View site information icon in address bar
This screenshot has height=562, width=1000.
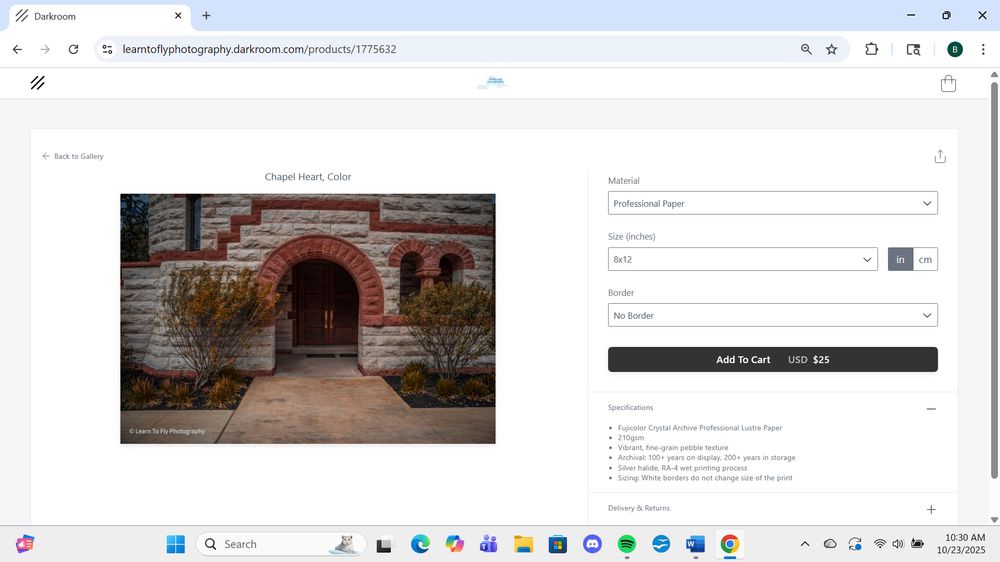[107, 49]
